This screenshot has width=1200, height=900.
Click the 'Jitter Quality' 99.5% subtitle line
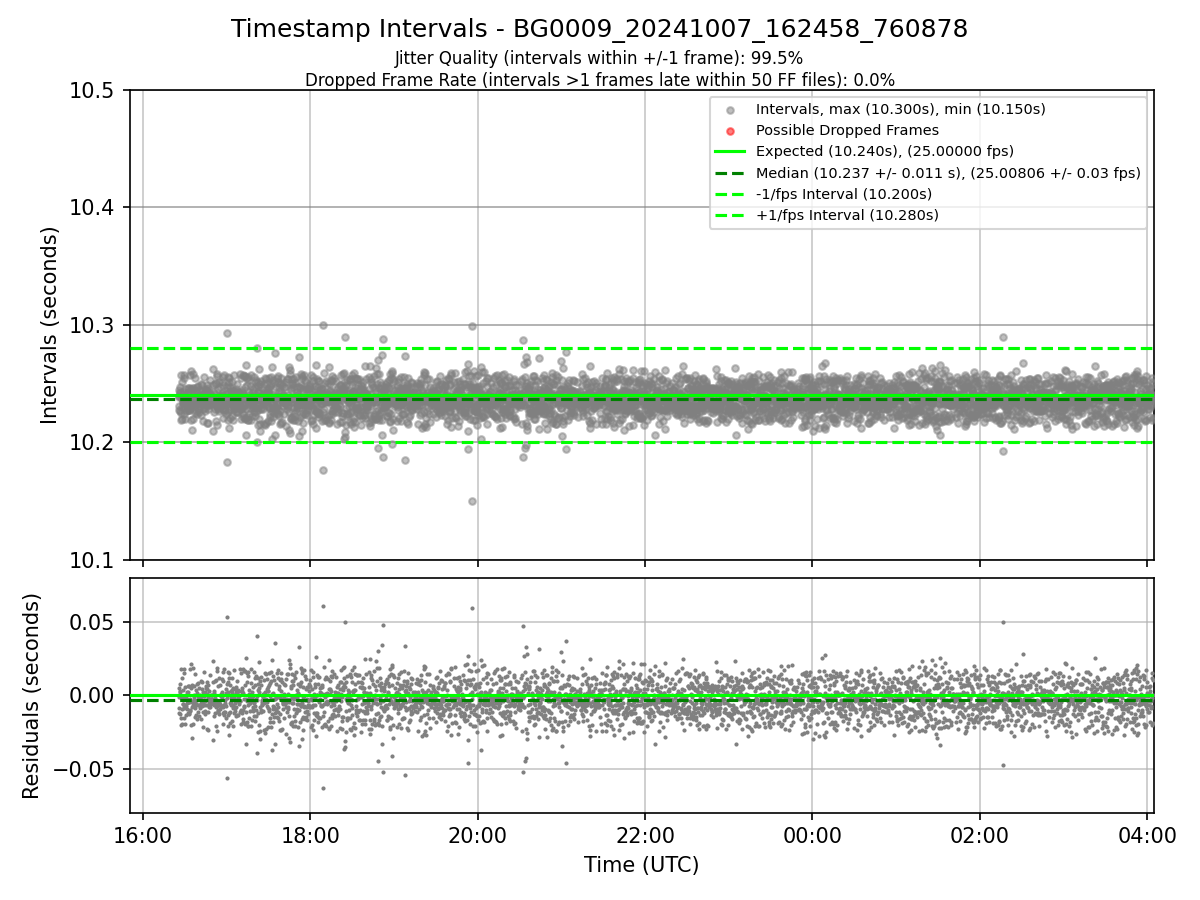pos(599,58)
